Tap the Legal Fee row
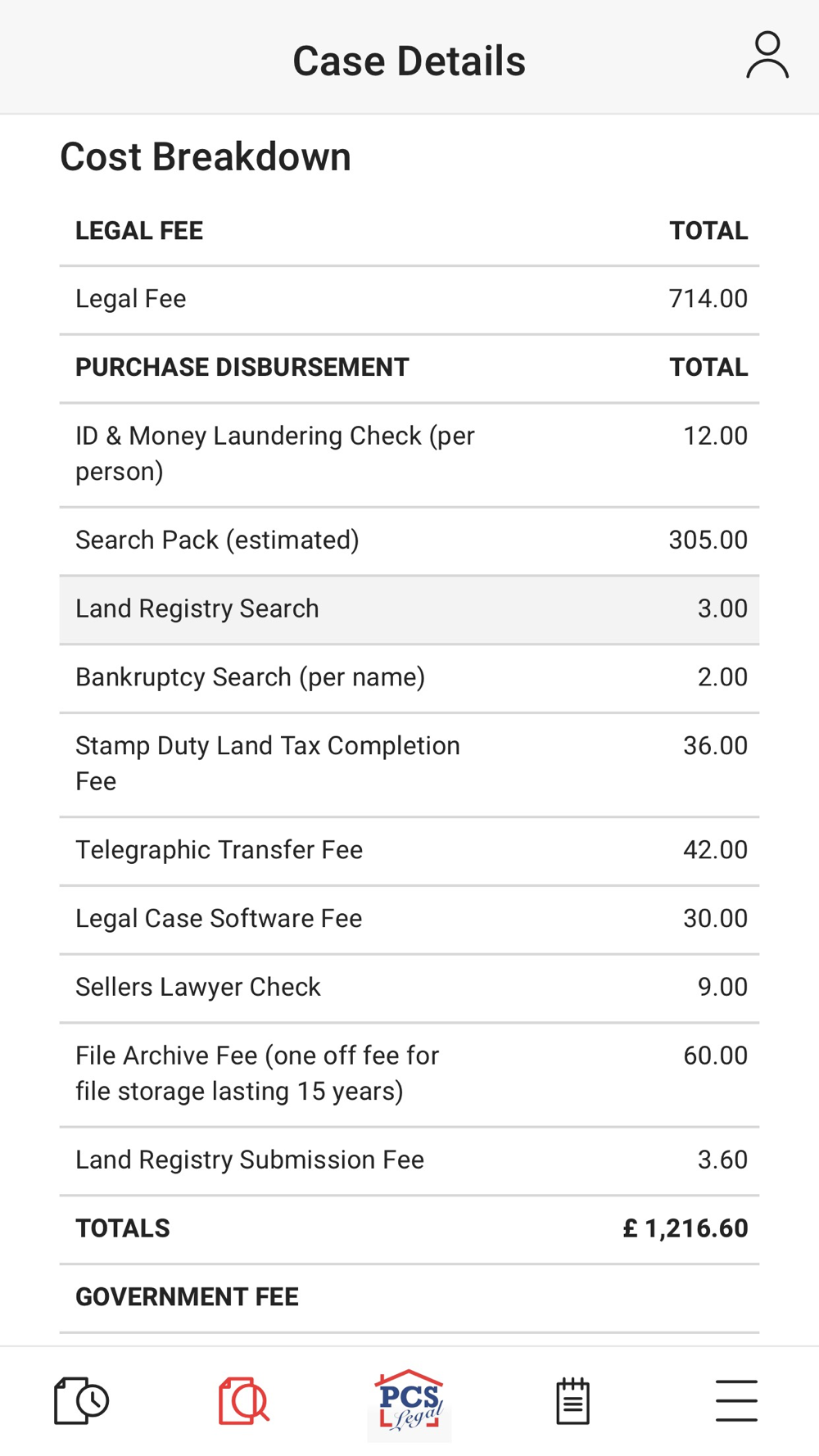 (x=409, y=299)
